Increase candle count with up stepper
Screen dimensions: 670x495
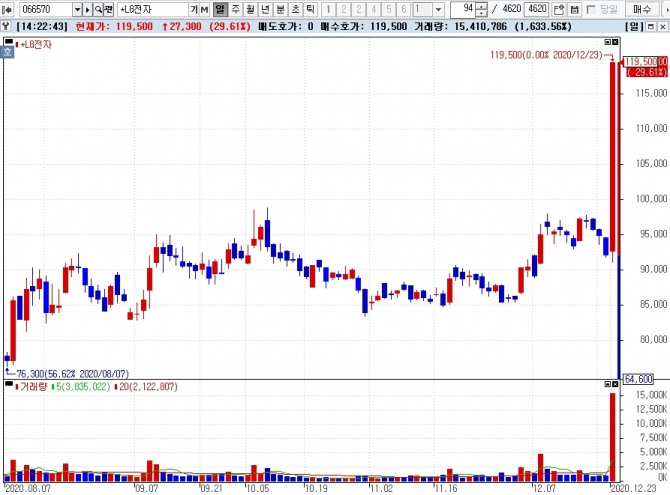click(x=481, y=6)
